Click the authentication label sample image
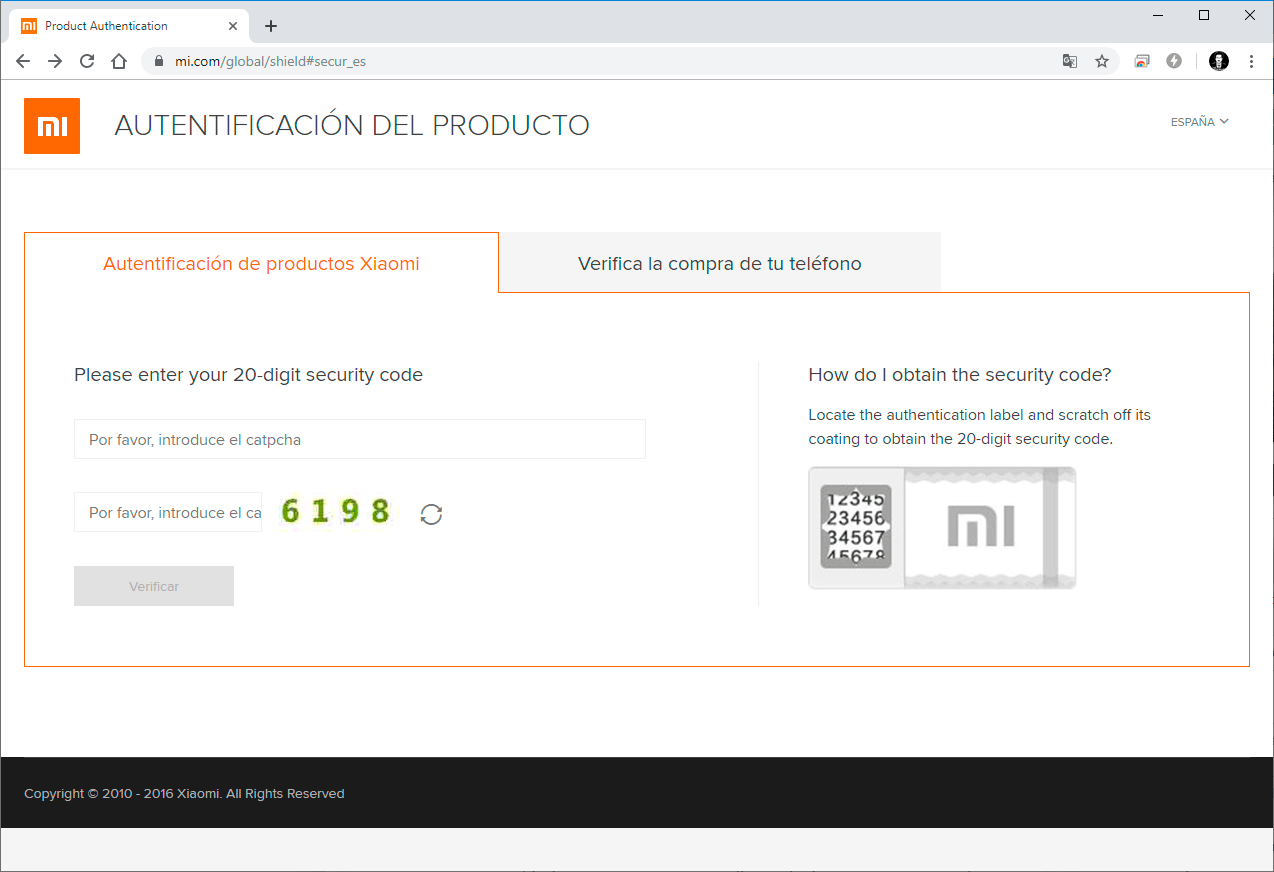Image resolution: width=1274 pixels, height=872 pixels. (942, 528)
